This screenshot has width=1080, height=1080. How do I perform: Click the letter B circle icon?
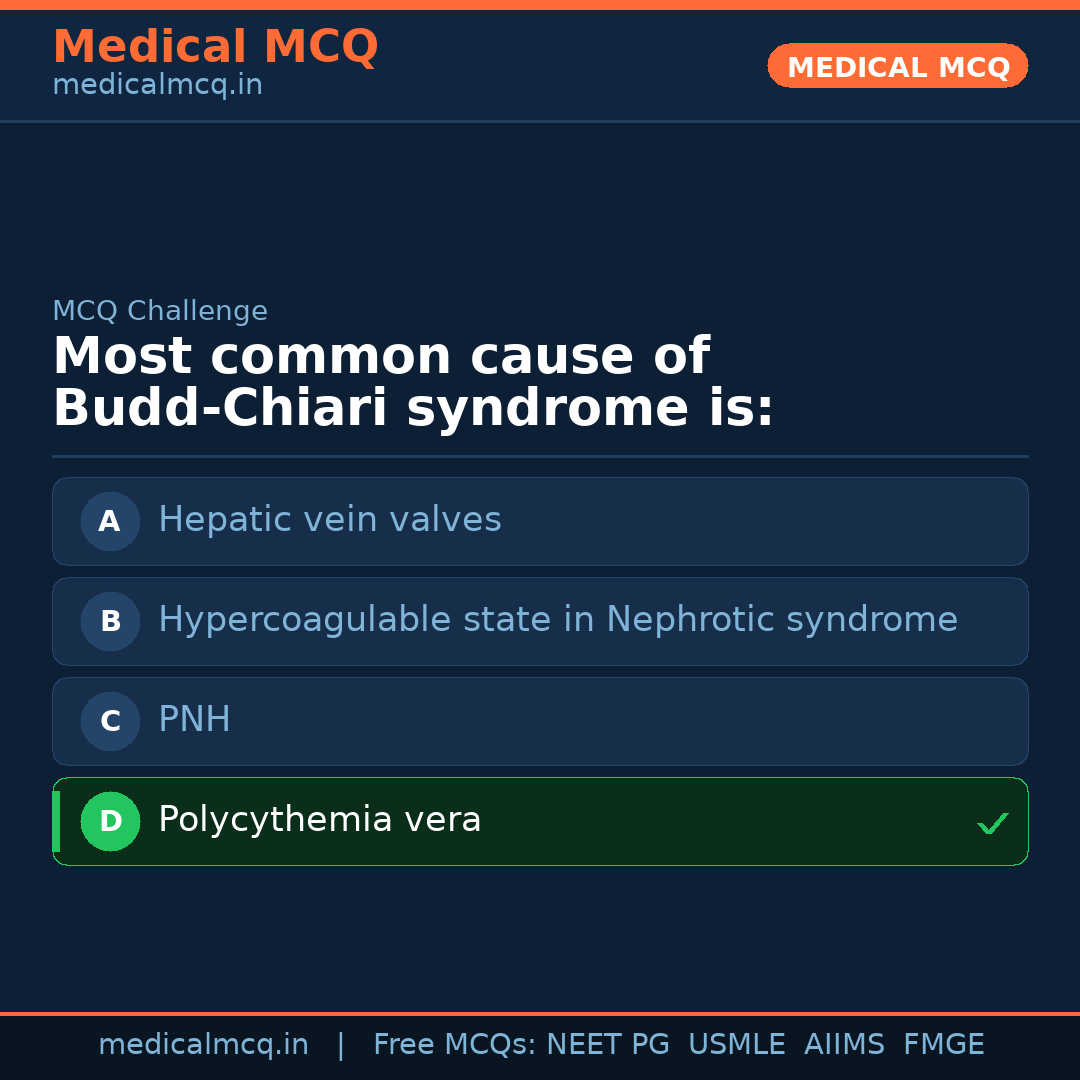(110, 621)
